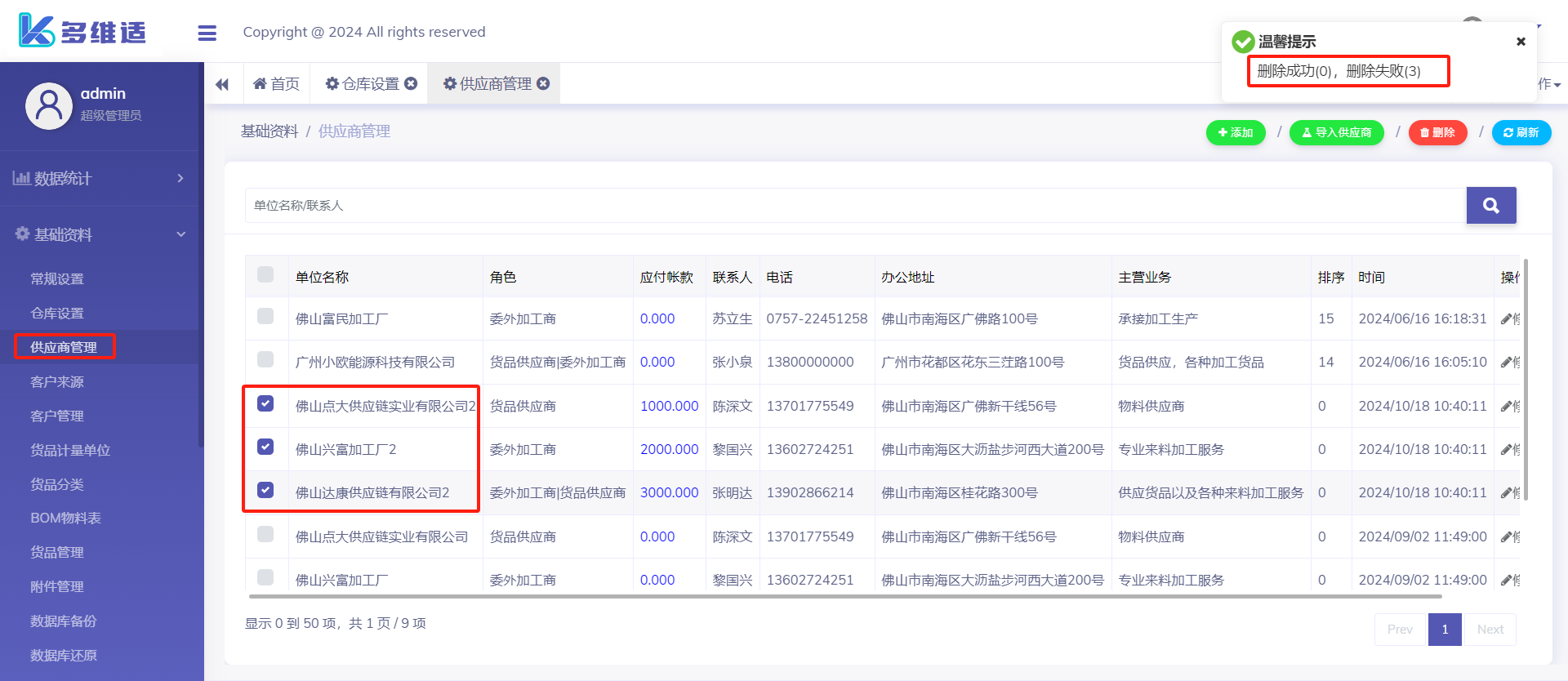This screenshot has height=681, width=1568.
Task: Click the double-arrow tabs scroll-left icon
Action: click(x=222, y=84)
